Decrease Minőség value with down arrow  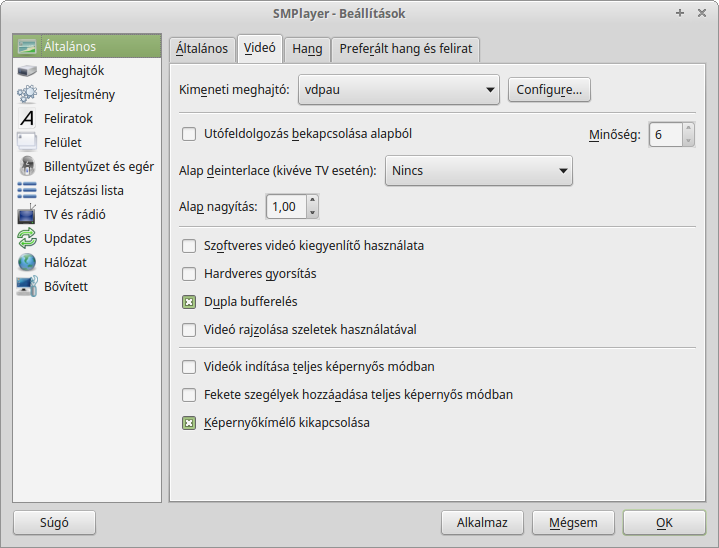688,140
